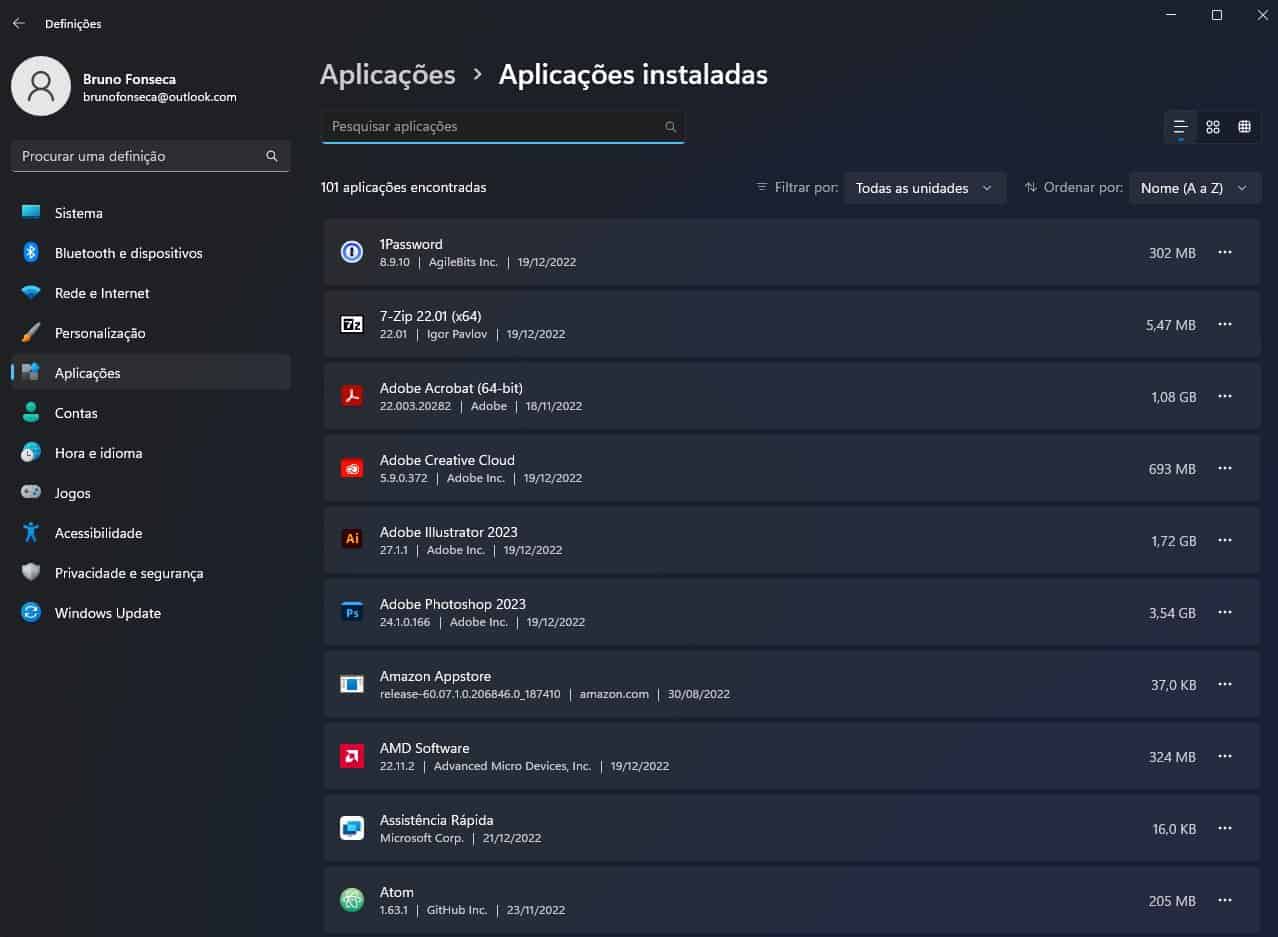The height and width of the screenshot is (937, 1278).
Task: Open Hora e idioma settings
Action: [150, 453]
